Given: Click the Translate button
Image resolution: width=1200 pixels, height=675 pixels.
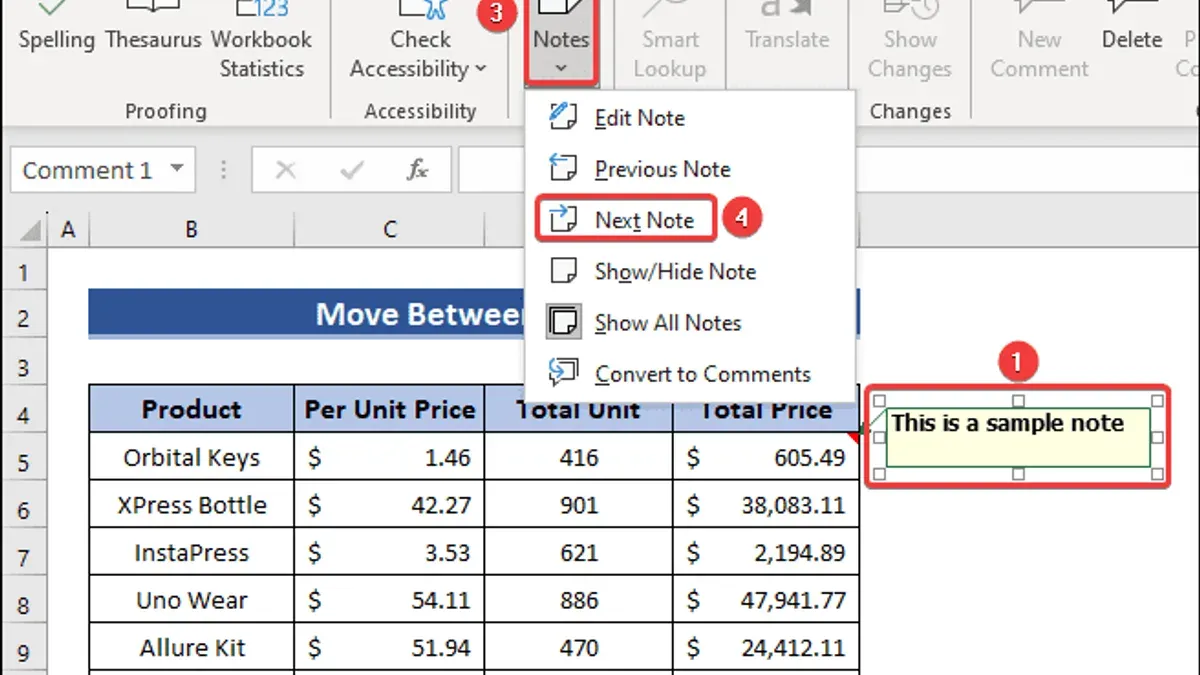Looking at the screenshot, I should (787, 28).
